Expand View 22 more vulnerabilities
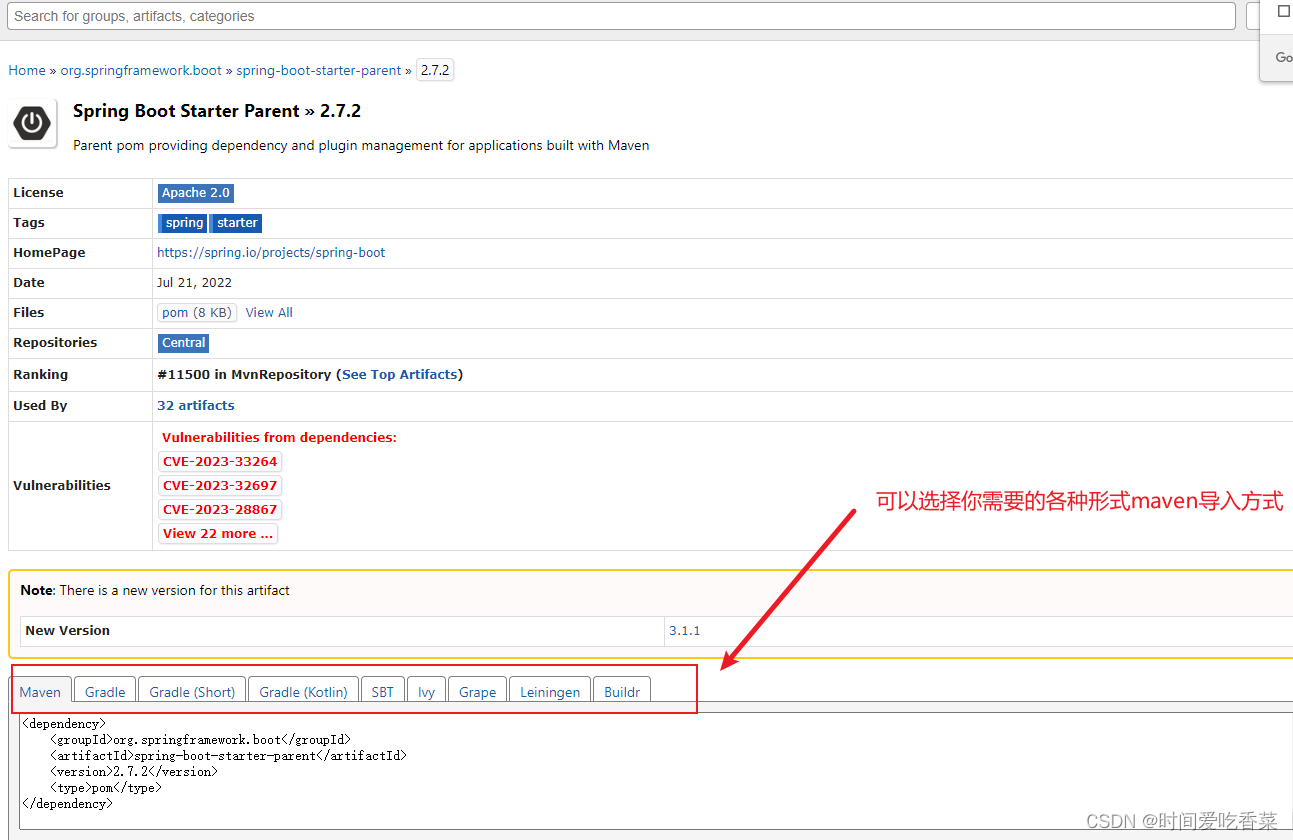 click(x=218, y=533)
